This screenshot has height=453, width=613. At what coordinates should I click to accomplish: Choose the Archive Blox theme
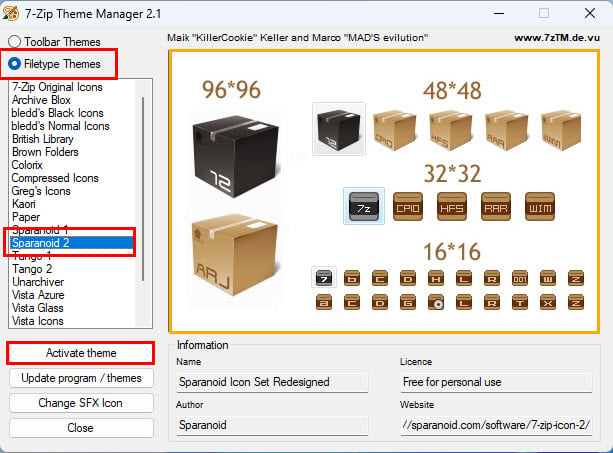(x=41, y=100)
